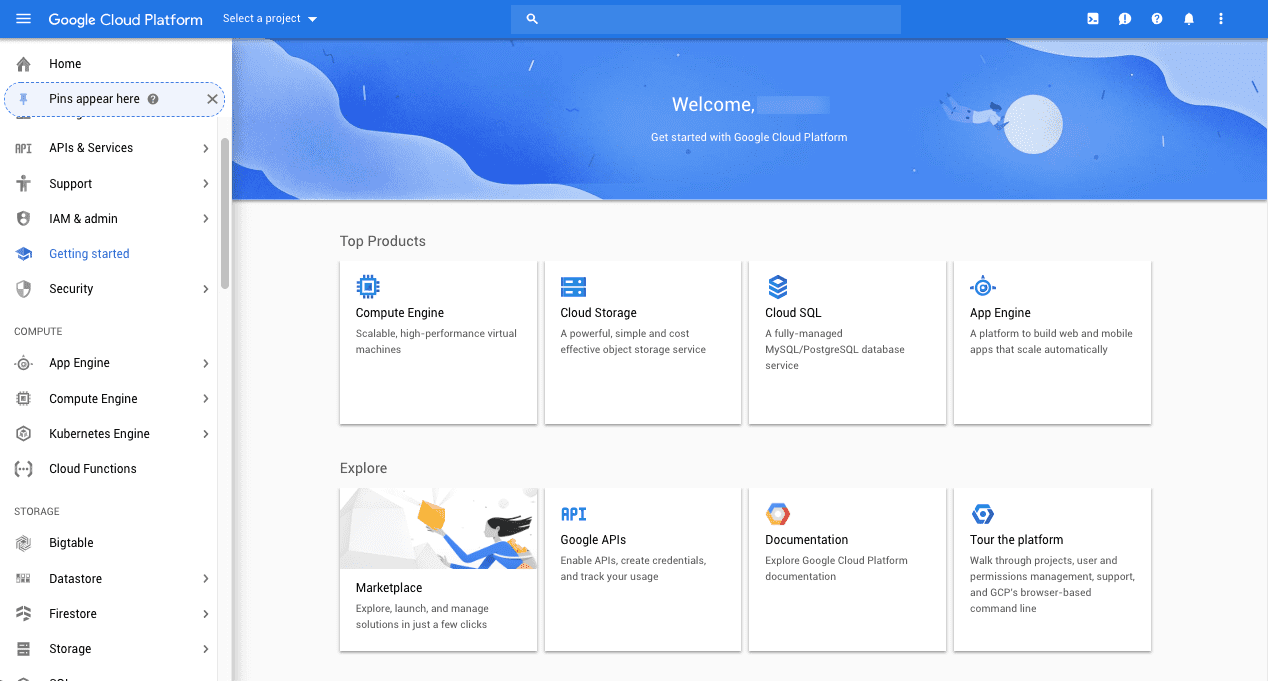Expand Security submenu arrow
Image resolution: width=1268 pixels, height=681 pixels.
click(x=205, y=289)
